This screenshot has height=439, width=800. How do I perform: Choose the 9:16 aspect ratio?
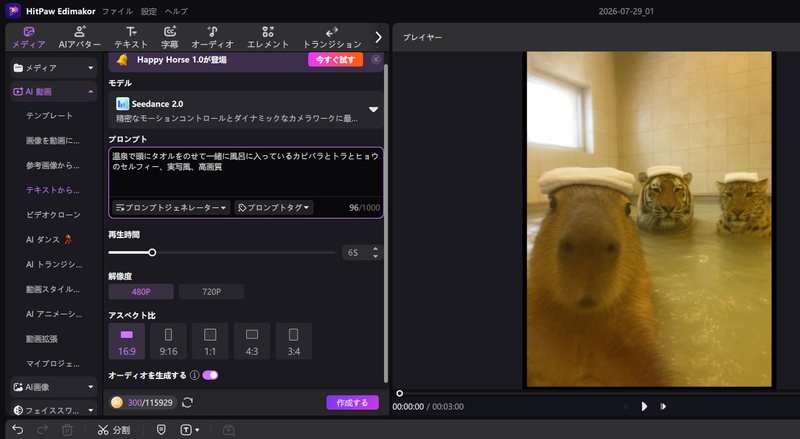click(168, 341)
